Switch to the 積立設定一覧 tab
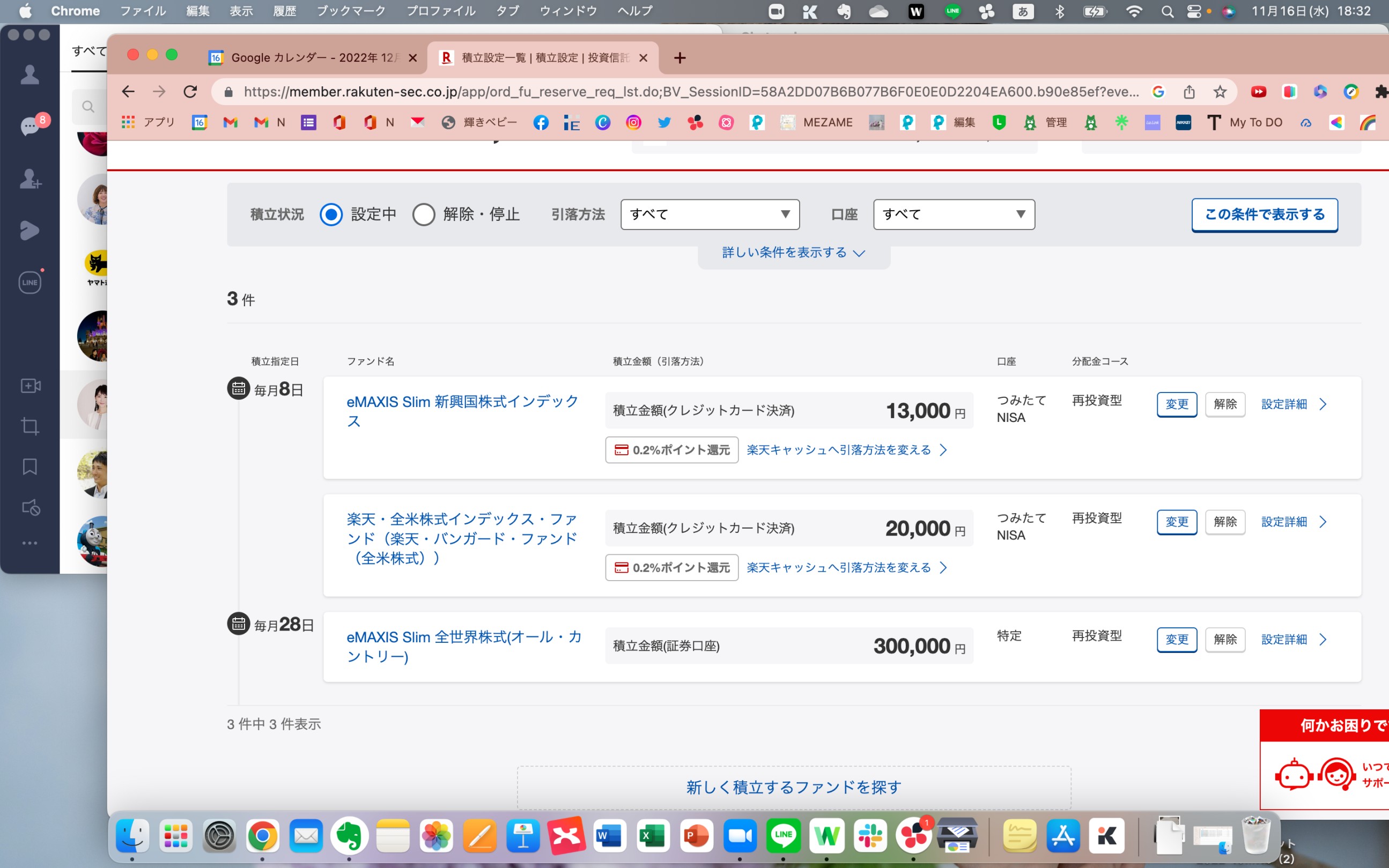This screenshot has width=1389, height=868. click(x=543, y=57)
